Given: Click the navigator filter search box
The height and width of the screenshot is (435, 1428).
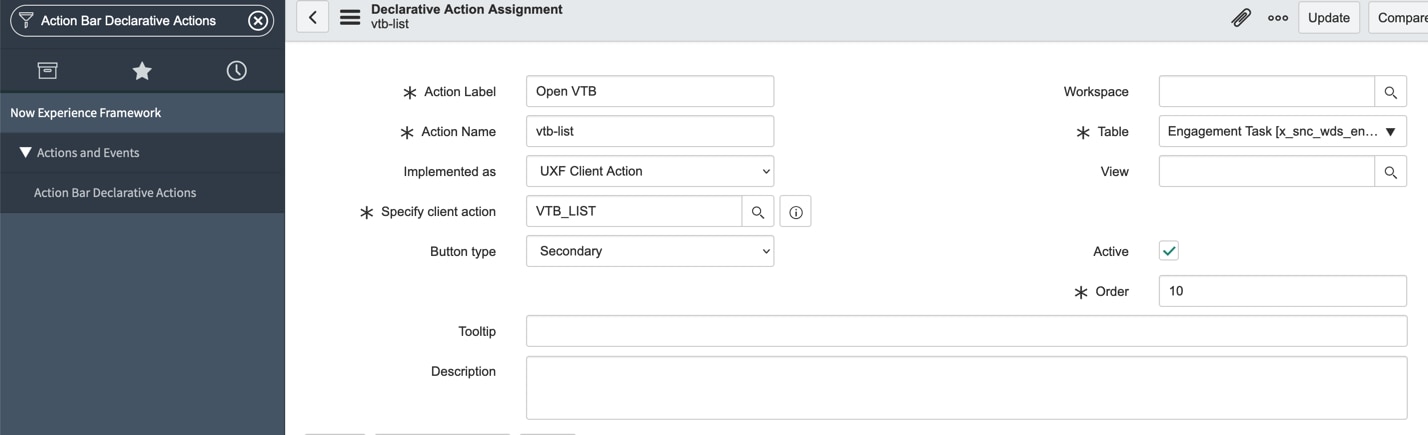Looking at the screenshot, I should click(141, 20).
